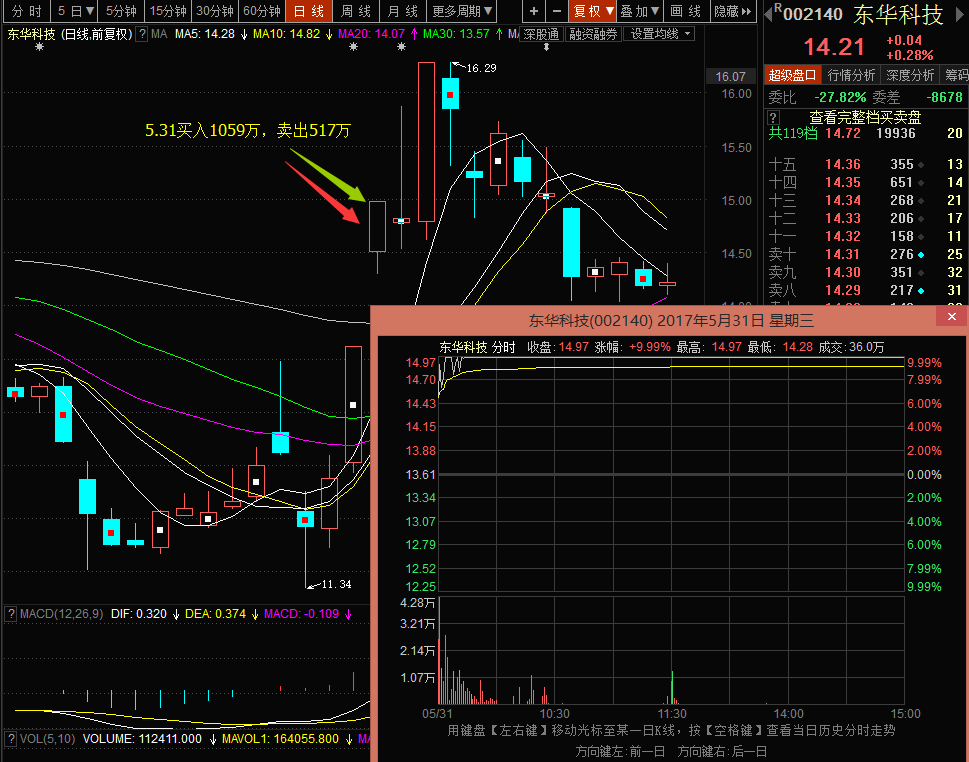Switch to 周线 weekly period
The image size is (969, 762).
356,11
